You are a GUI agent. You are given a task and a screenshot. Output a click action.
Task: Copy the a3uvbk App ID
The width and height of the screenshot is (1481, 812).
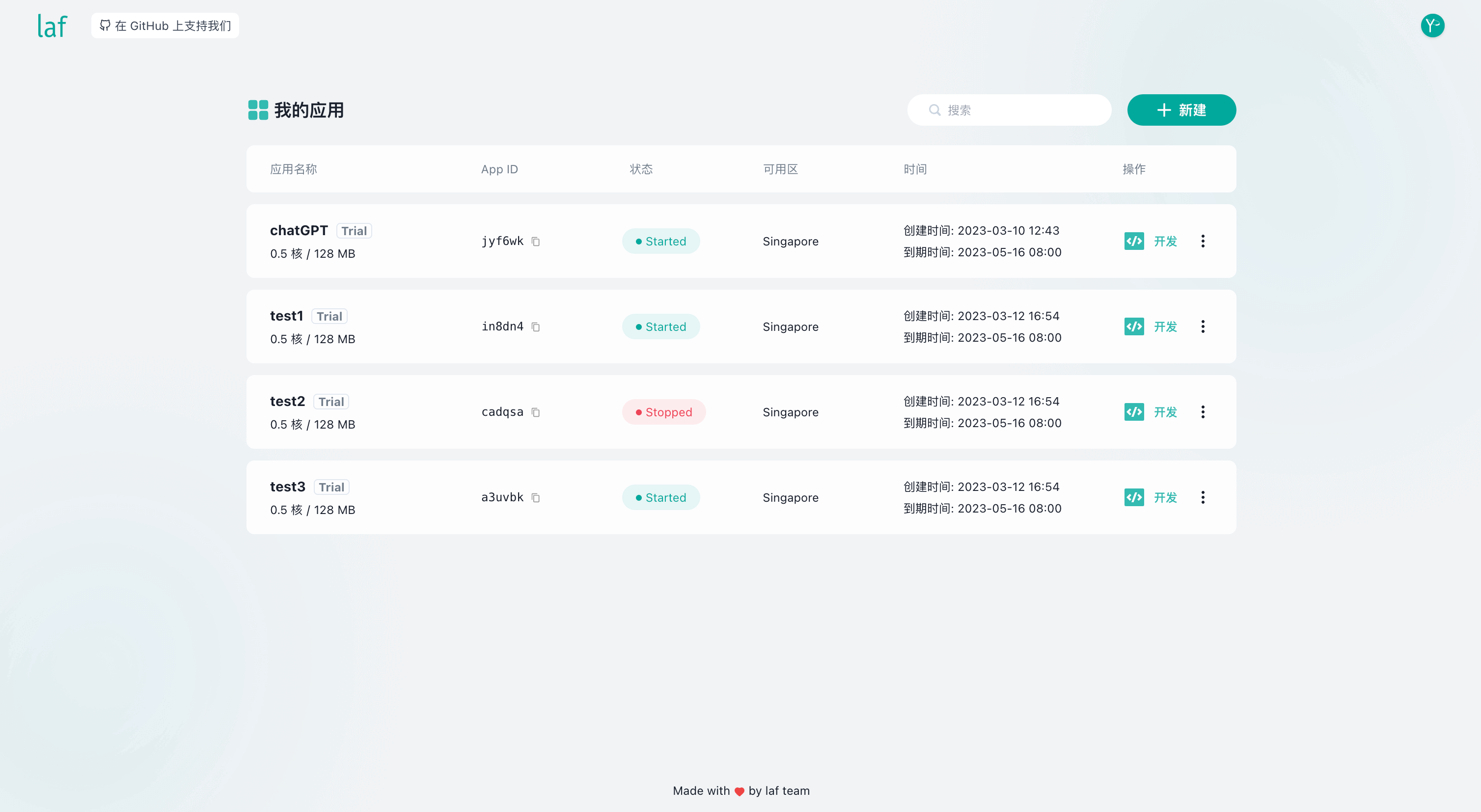click(x=535, y=498)
